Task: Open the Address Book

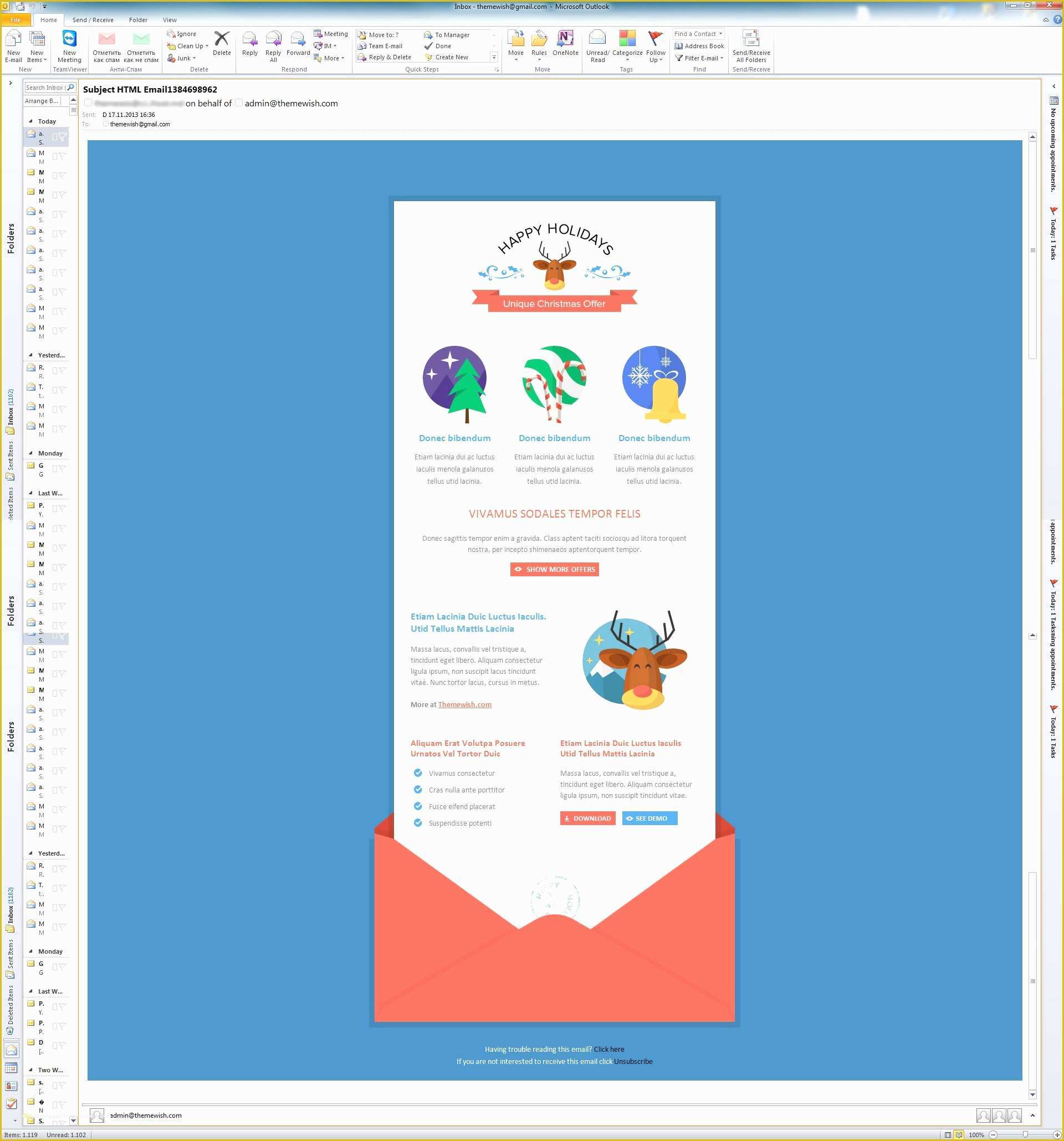Action: click(699, 46)
